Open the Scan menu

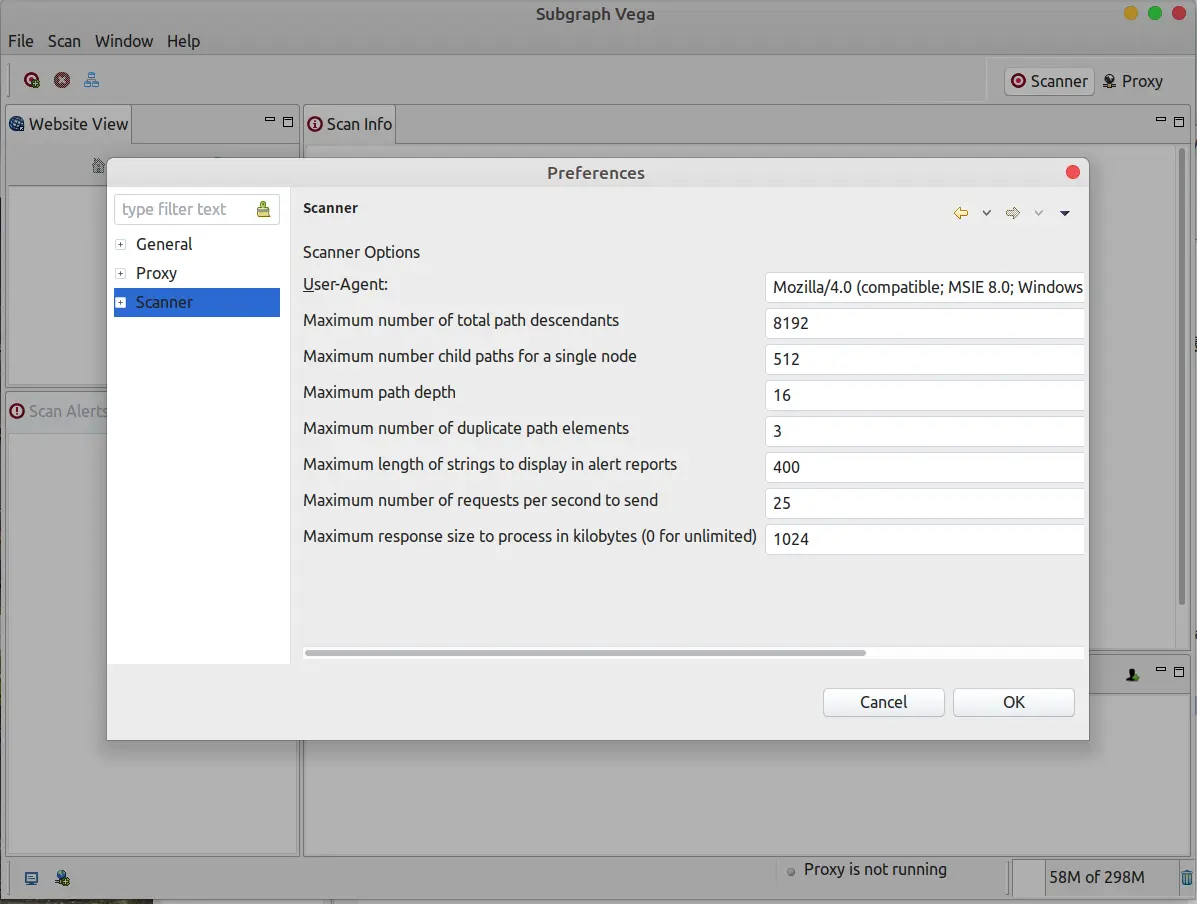coord(64,41)
